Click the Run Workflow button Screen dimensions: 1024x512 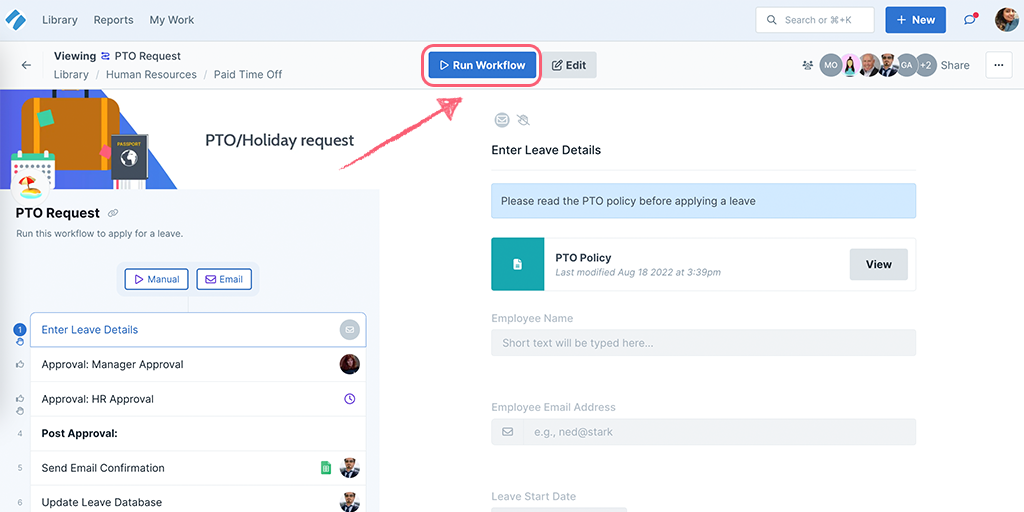point(482,65)
